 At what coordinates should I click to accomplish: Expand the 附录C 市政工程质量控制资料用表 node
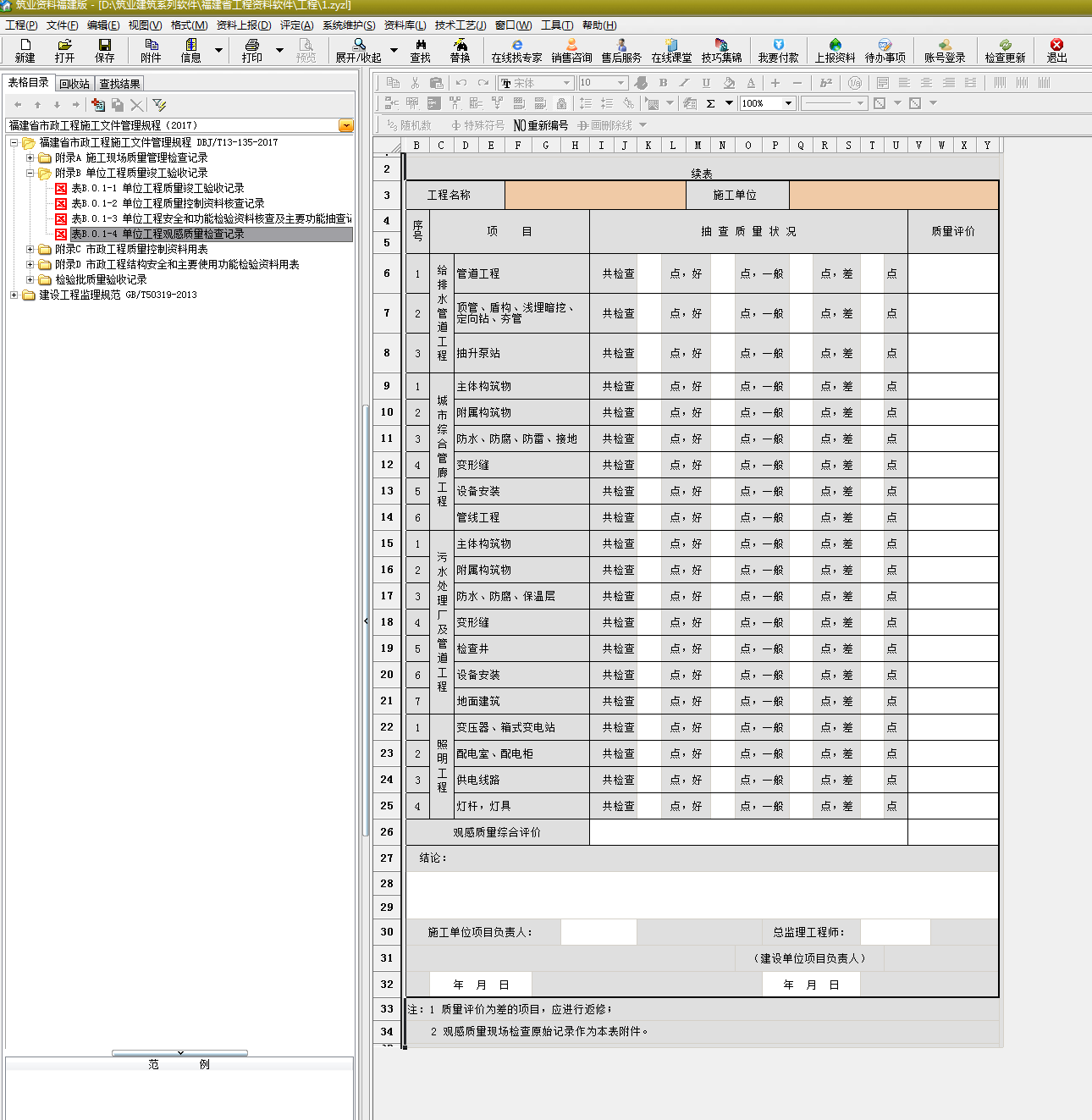point(30,249)
